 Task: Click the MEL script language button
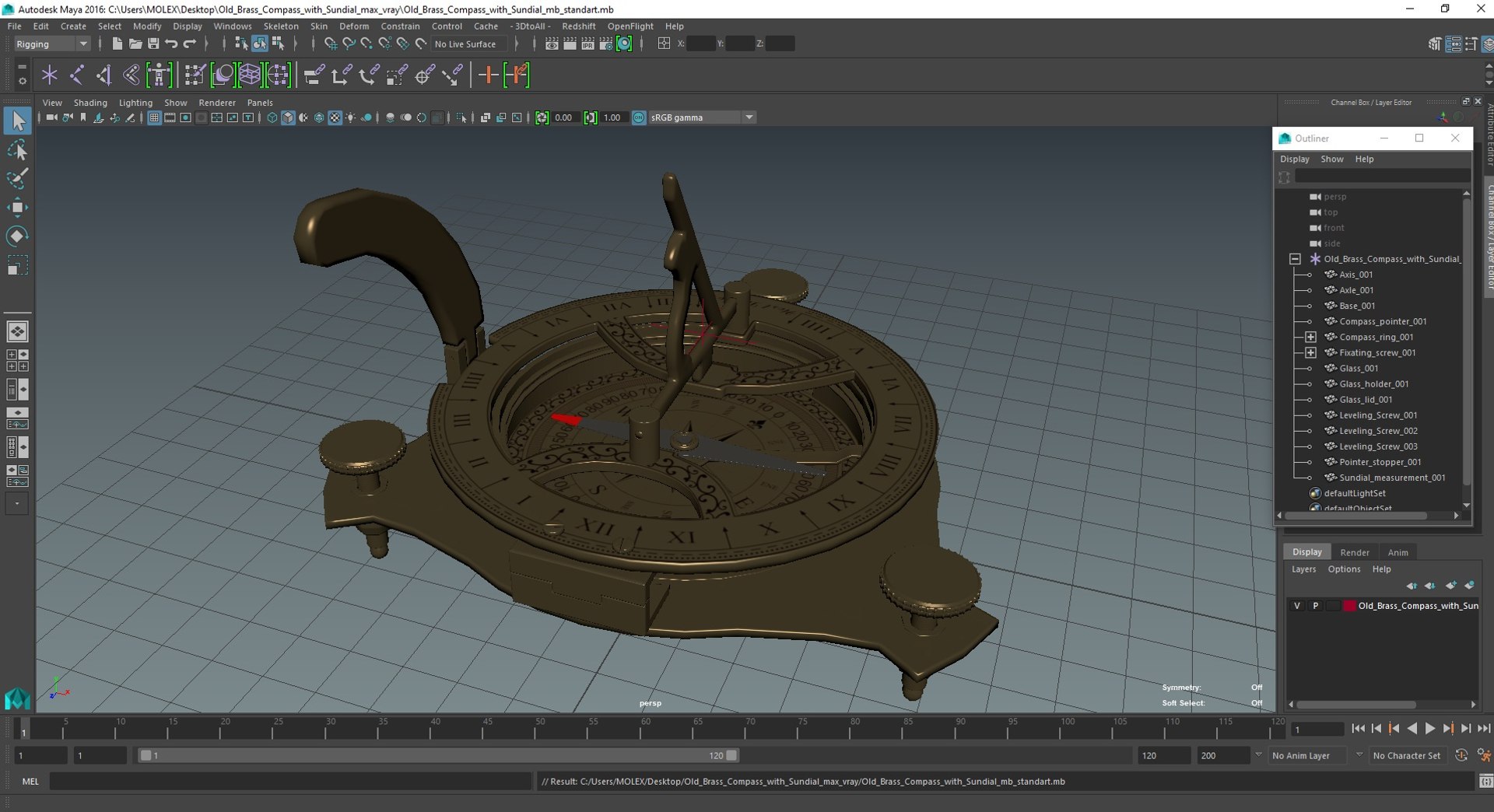30,781
